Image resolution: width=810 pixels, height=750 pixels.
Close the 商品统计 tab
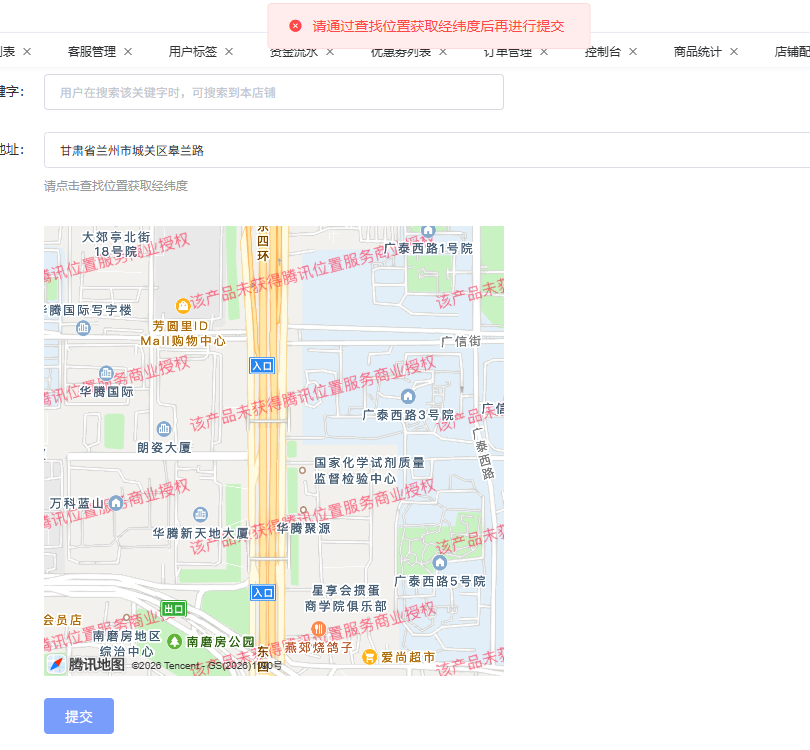click(734, 52)
